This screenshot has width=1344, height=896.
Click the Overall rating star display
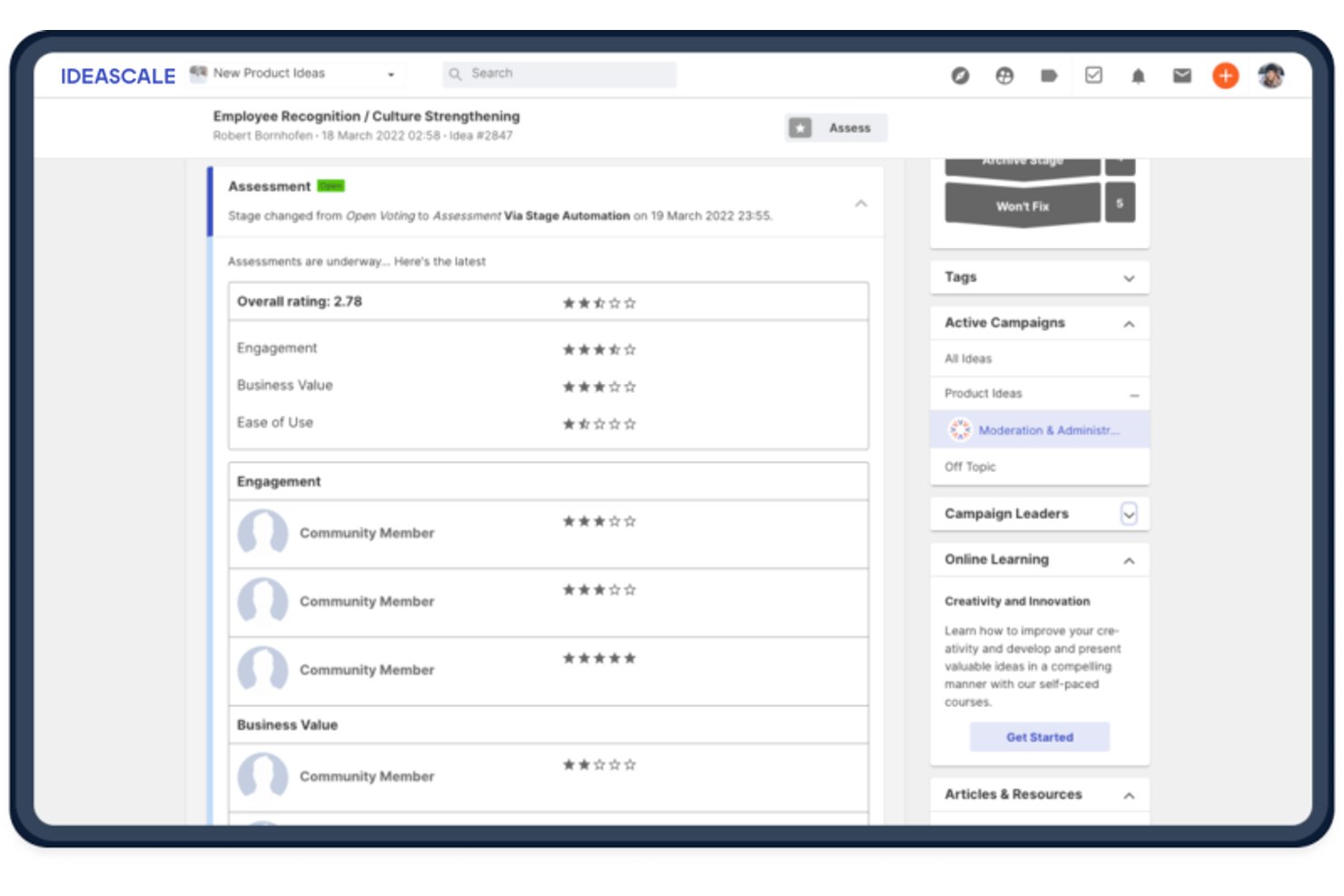tap(599, 303)
